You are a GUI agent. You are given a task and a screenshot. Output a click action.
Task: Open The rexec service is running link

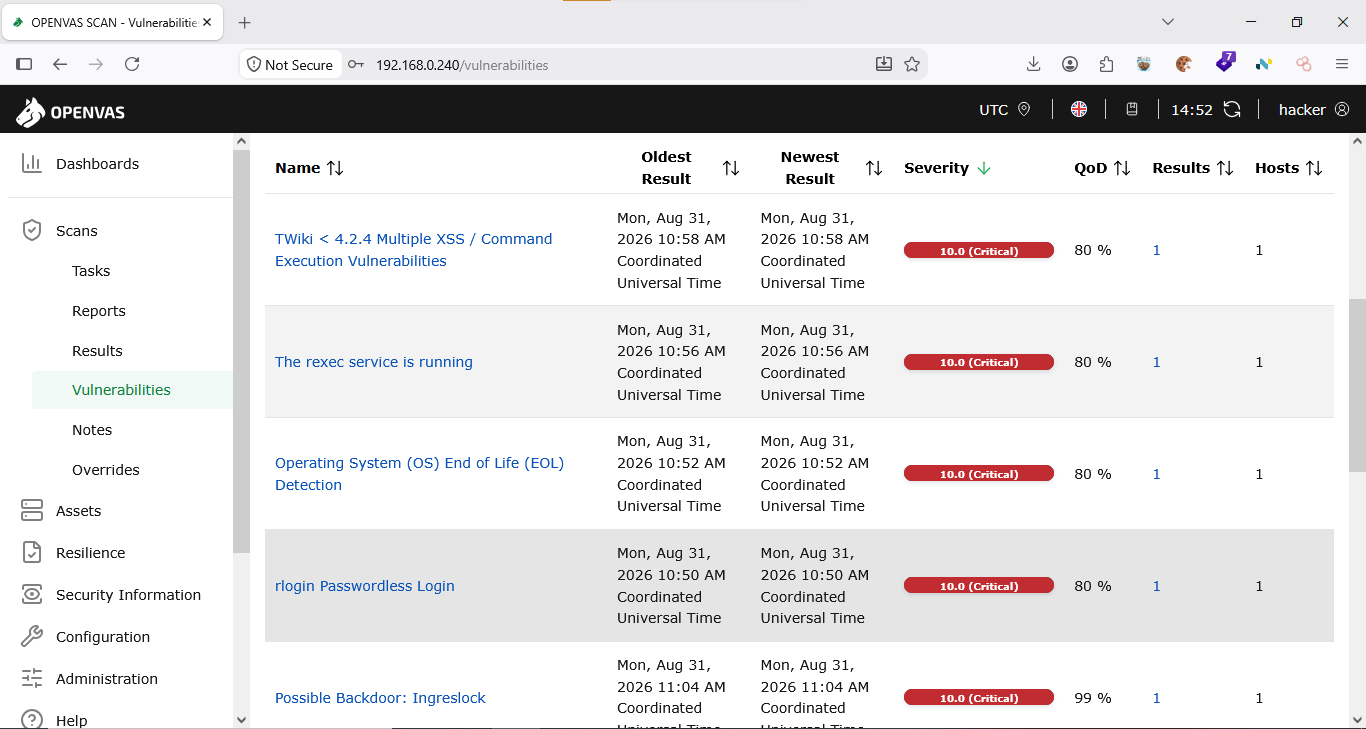pyautogui.click(x=374, y=362)
